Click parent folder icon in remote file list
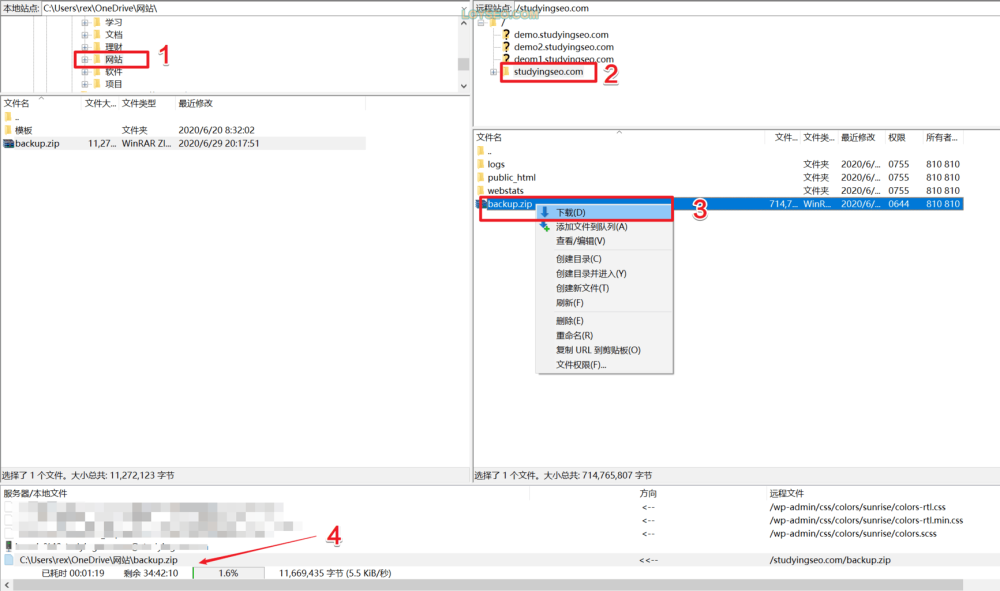This screenshot has height=591, width=1000. (481, 151)
